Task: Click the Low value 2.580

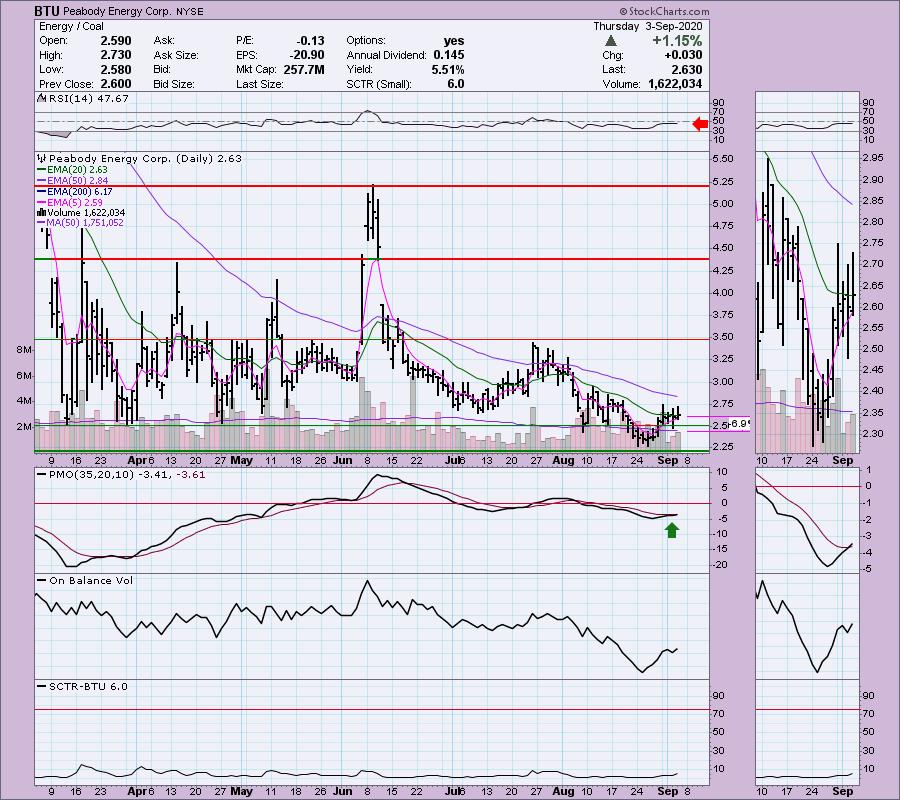Action: pyautogui.click(x=116, y=69)
